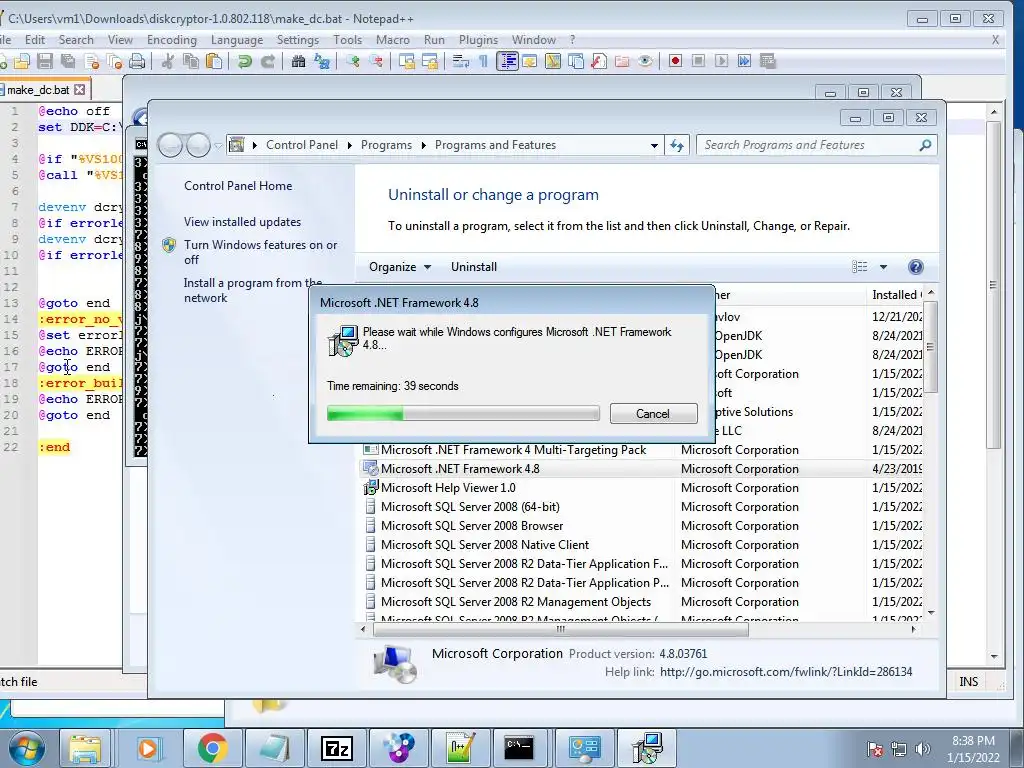Click the Zoom In icon in Notepad++
The height and width of the screenshot is (768, 1024).
[x=353, y=61]
